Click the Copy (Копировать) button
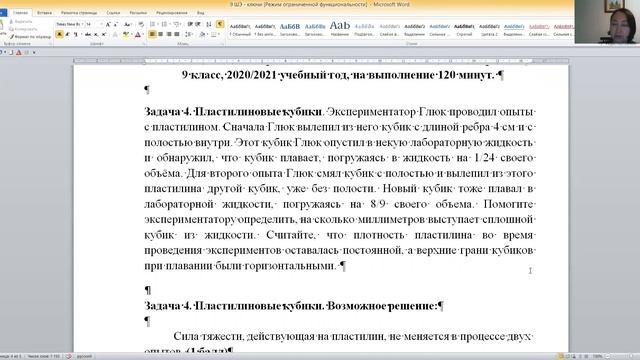 coord(24,29)
